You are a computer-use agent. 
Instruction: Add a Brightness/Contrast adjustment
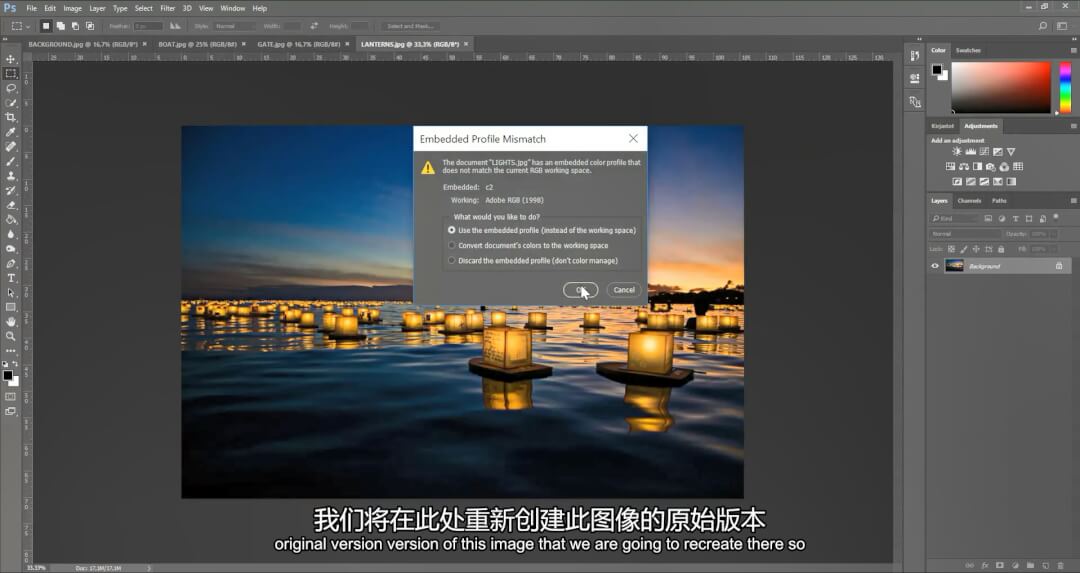[957, 152]
